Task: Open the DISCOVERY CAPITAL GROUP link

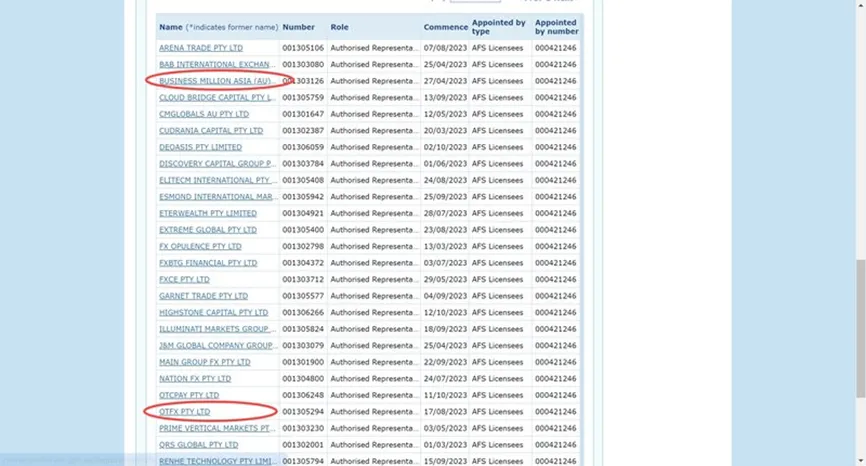Action: tap(217, 164)
